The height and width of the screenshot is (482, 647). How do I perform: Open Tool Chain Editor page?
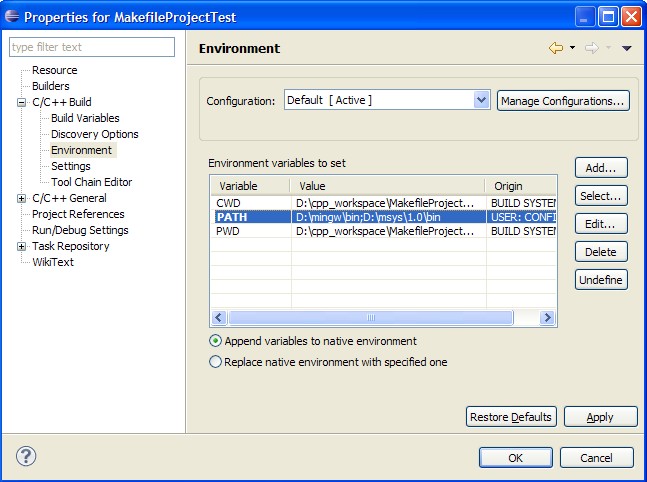tap(91, 182)
